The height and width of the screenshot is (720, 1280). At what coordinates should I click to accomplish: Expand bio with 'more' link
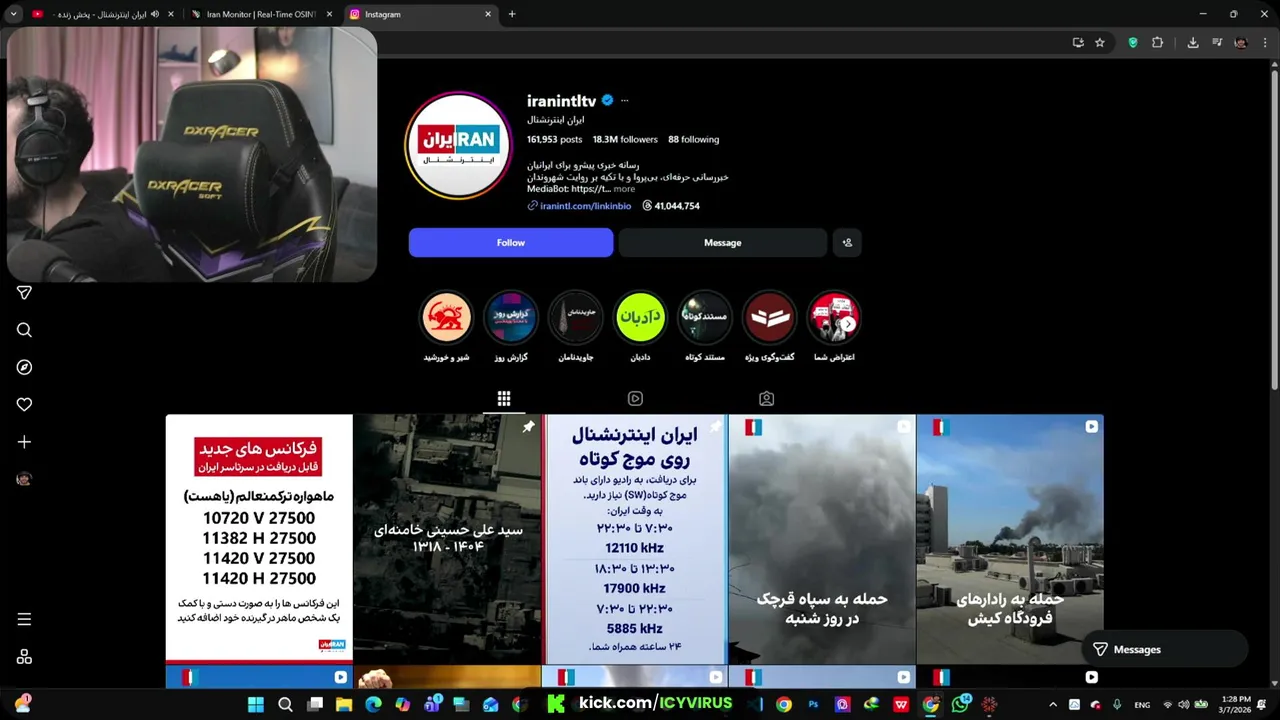(x=624, y=189)
